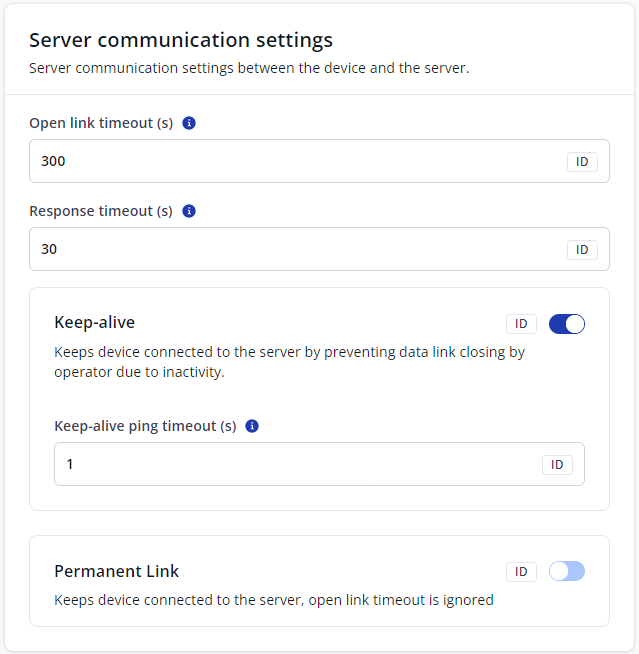Click info icon beside Response timeout
This screenshot has width=639, height=654.
(x=189, y=211)
